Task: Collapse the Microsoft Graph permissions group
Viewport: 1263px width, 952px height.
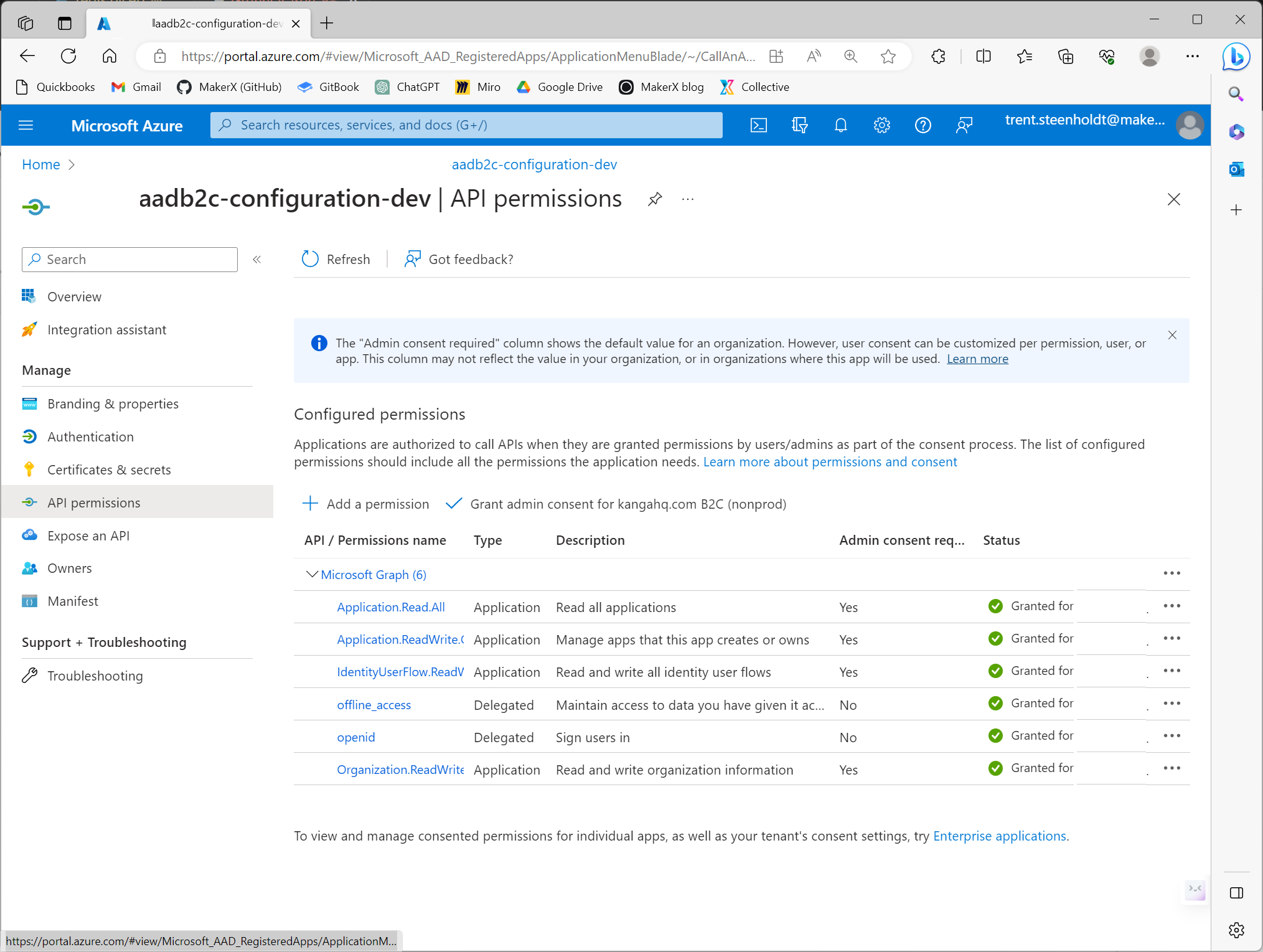Action: (x=312, y=574)
